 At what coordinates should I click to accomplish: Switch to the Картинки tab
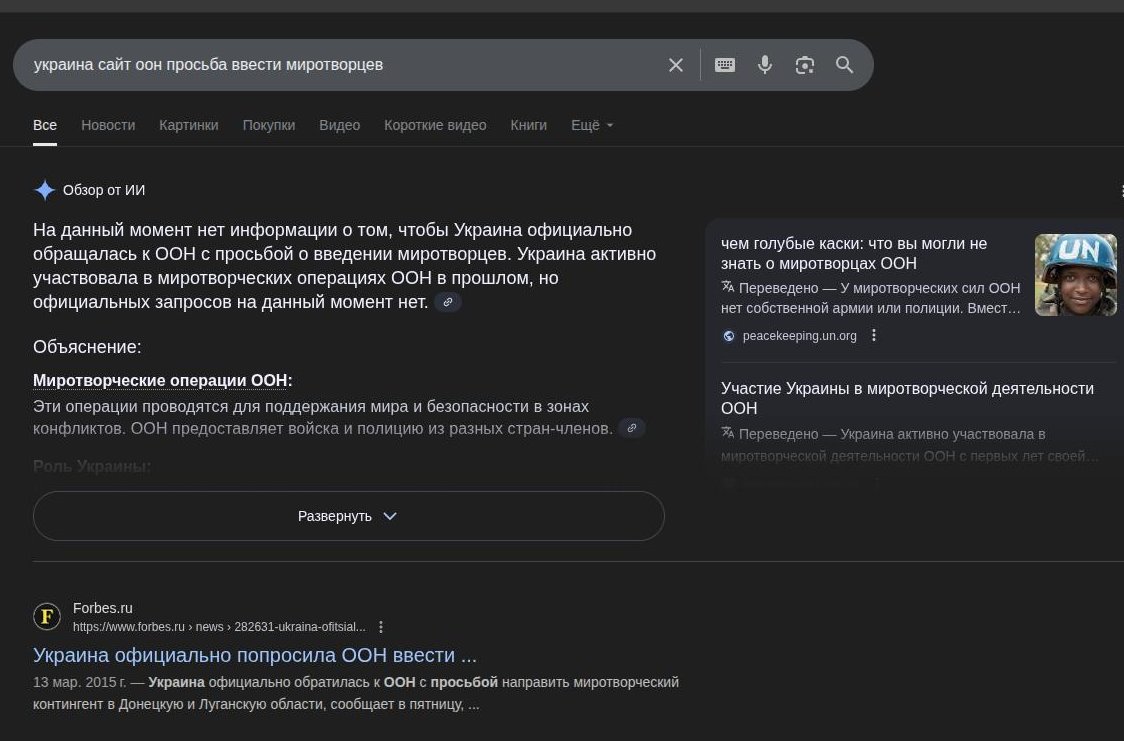coord(189,125)
